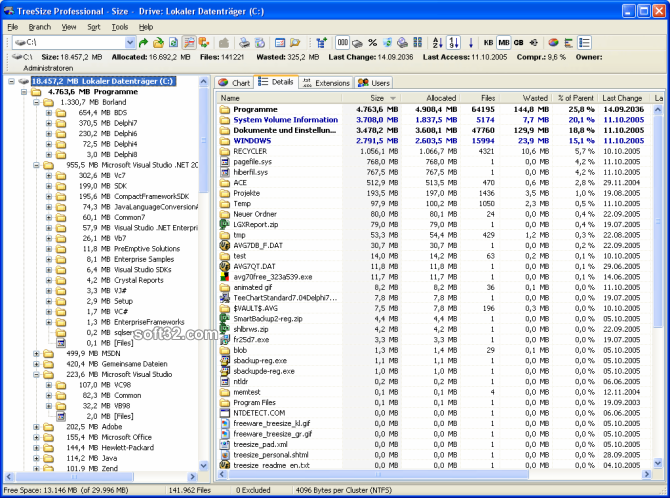This screenshot has height=498, width=670.
Task: Open the Tools menu
Action: click(120, 27)
